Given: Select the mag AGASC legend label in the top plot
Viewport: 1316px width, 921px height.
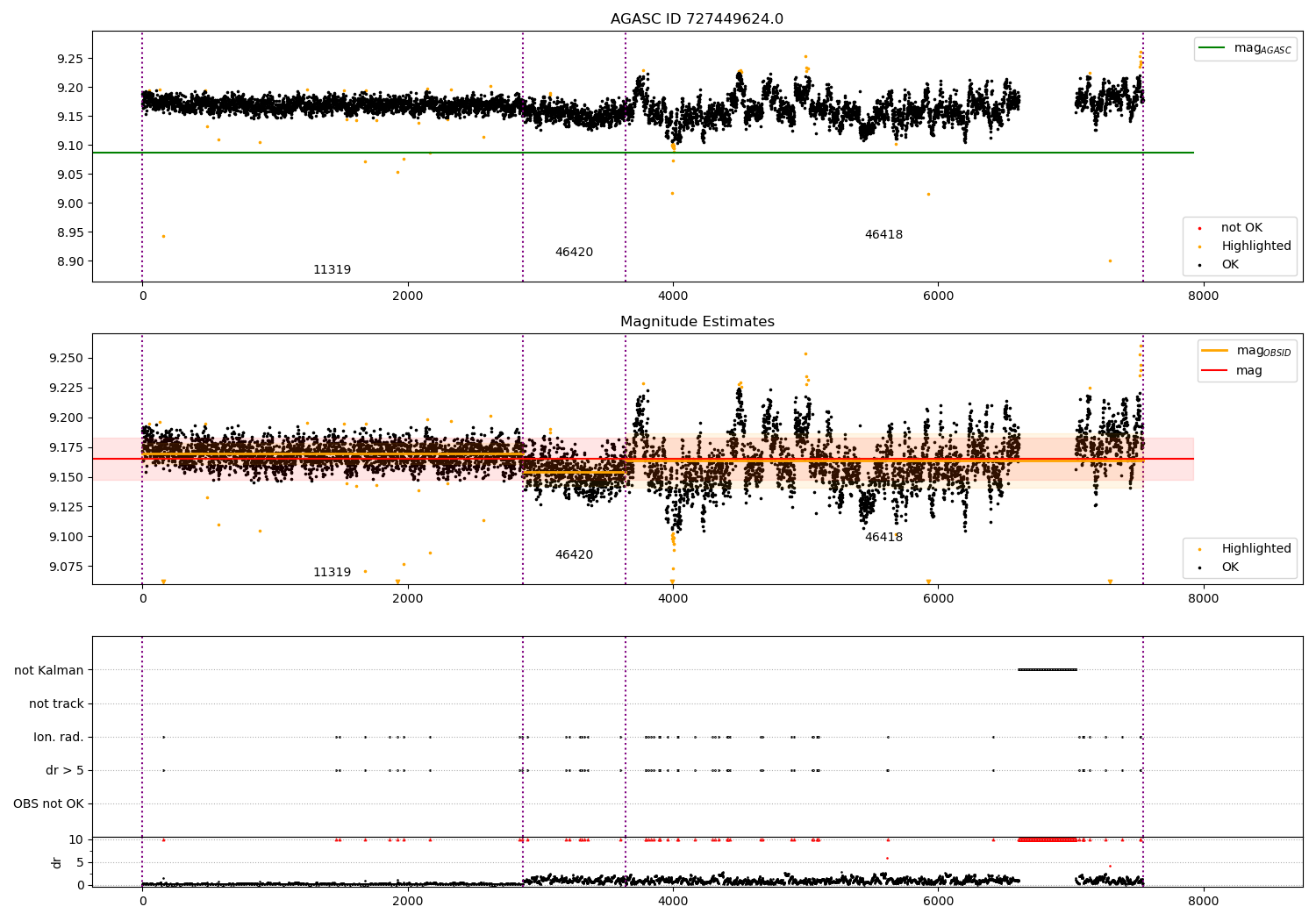Looking at the screenshot, I should pyautogui.click(x=1262, y=48).
